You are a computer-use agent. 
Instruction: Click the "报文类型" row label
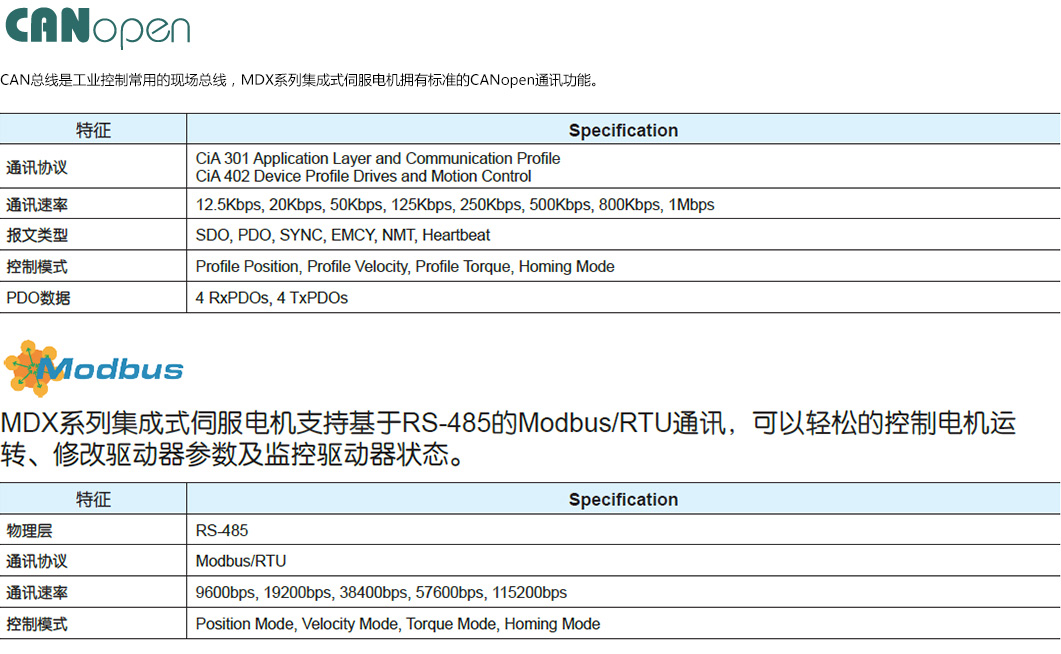[37, 235]
